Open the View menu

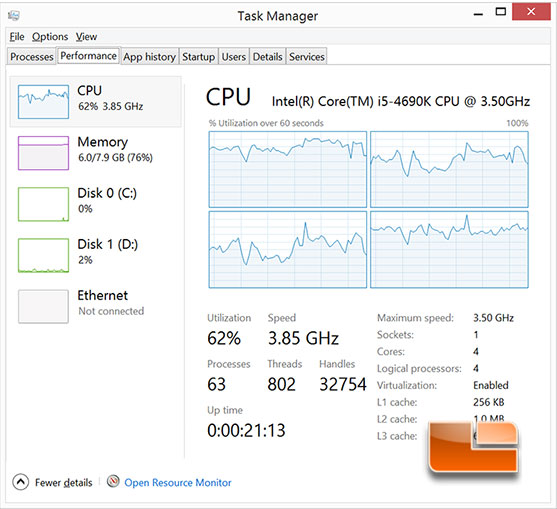(x=86, y=37)
